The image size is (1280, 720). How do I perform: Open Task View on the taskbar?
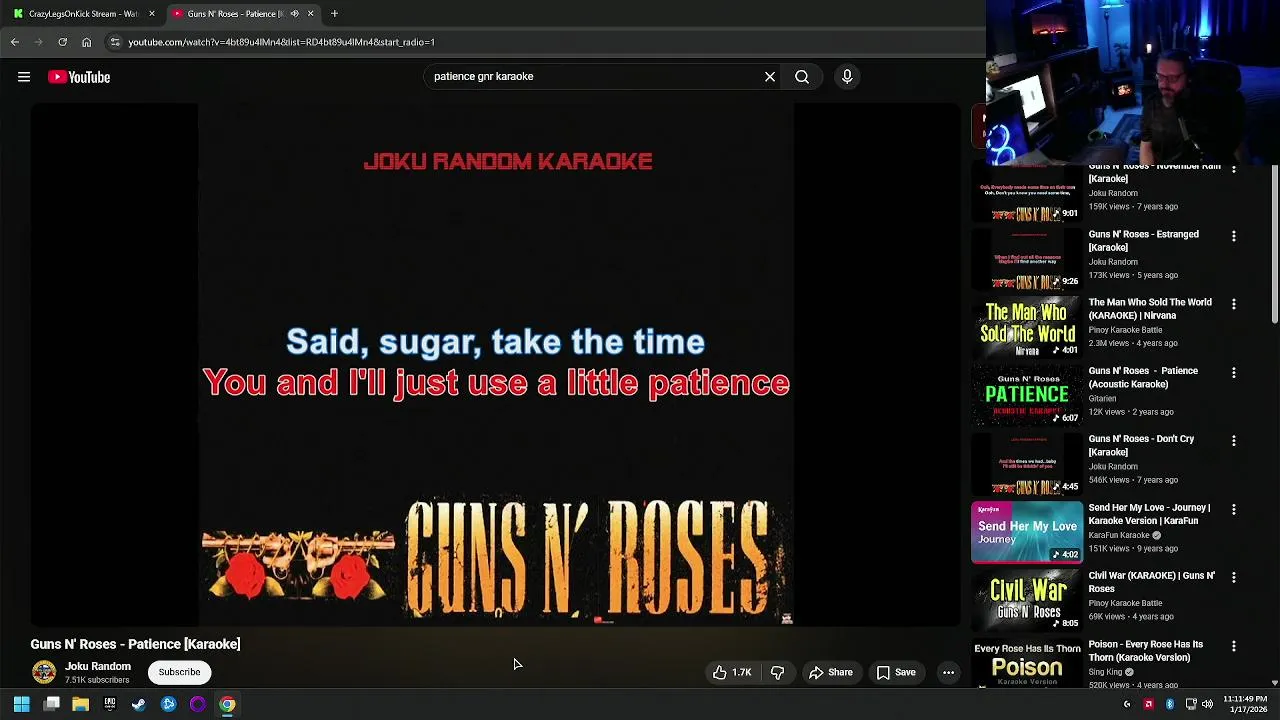tap(52, 705)
